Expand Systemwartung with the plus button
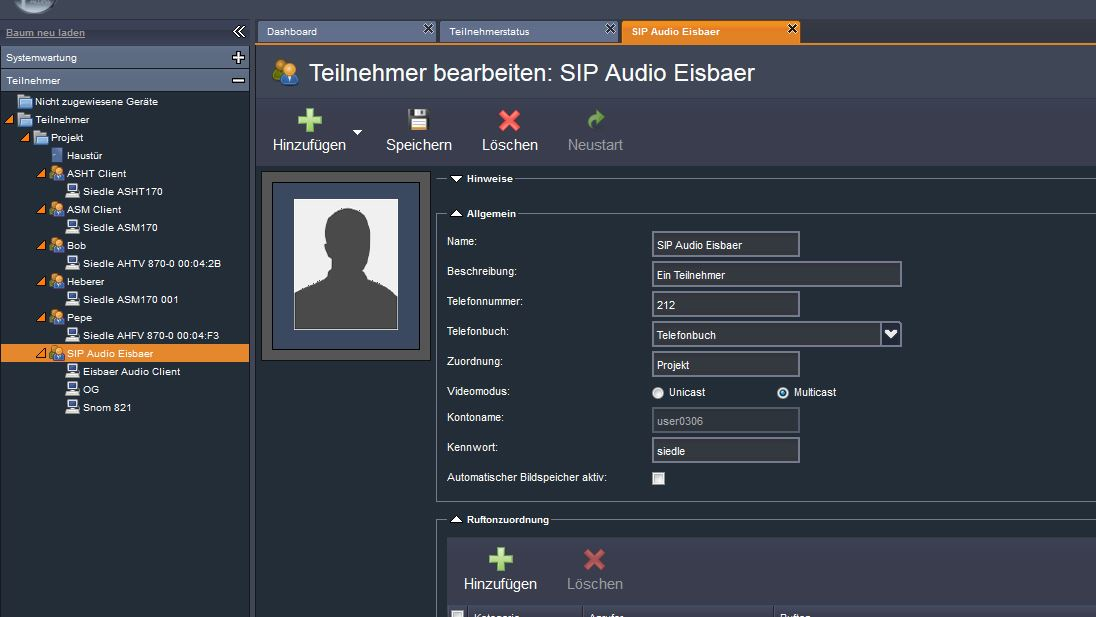Viewport: 1096px width, 617px height. coord(238,57)
